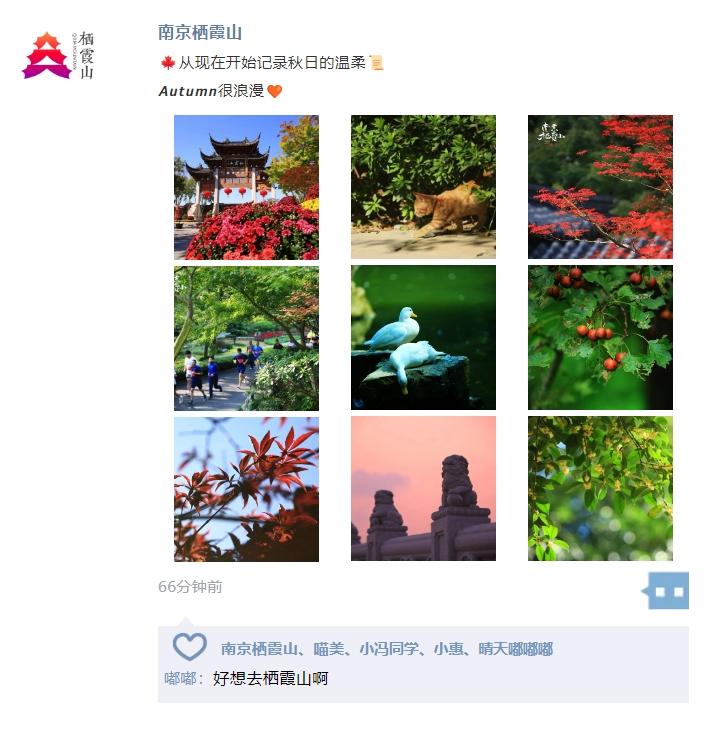
Task: Open the 南京栖霞山 account name link
Action: click(200, 33)
